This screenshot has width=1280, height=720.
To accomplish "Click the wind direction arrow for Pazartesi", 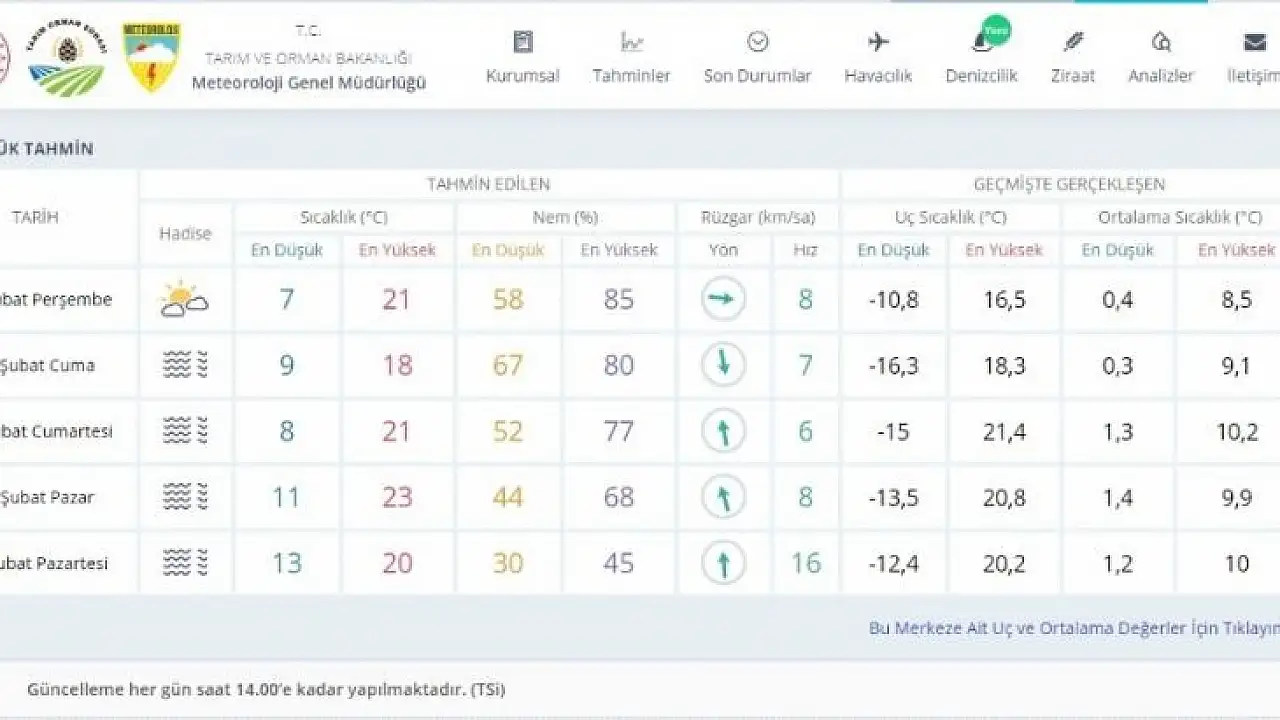I will point(723,563).
